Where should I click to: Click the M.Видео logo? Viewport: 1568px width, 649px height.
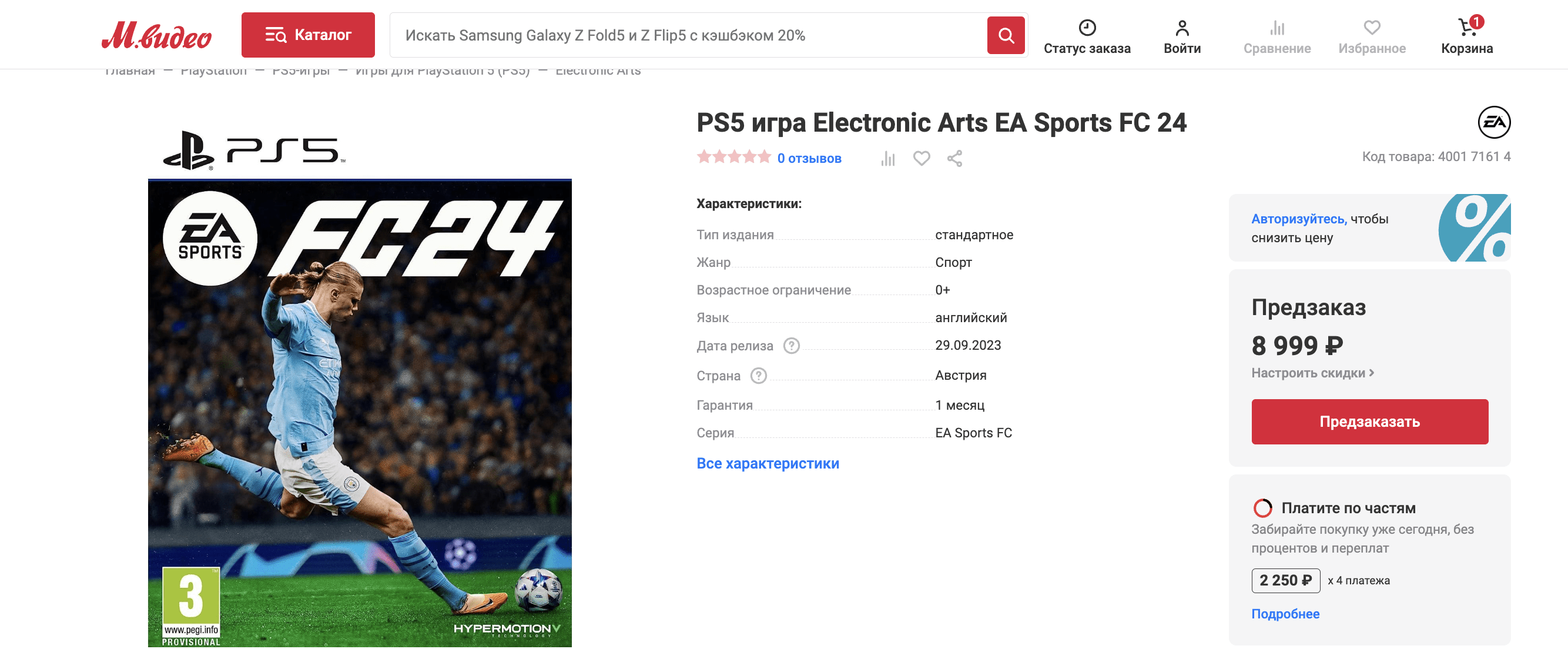tap(156, 35)
